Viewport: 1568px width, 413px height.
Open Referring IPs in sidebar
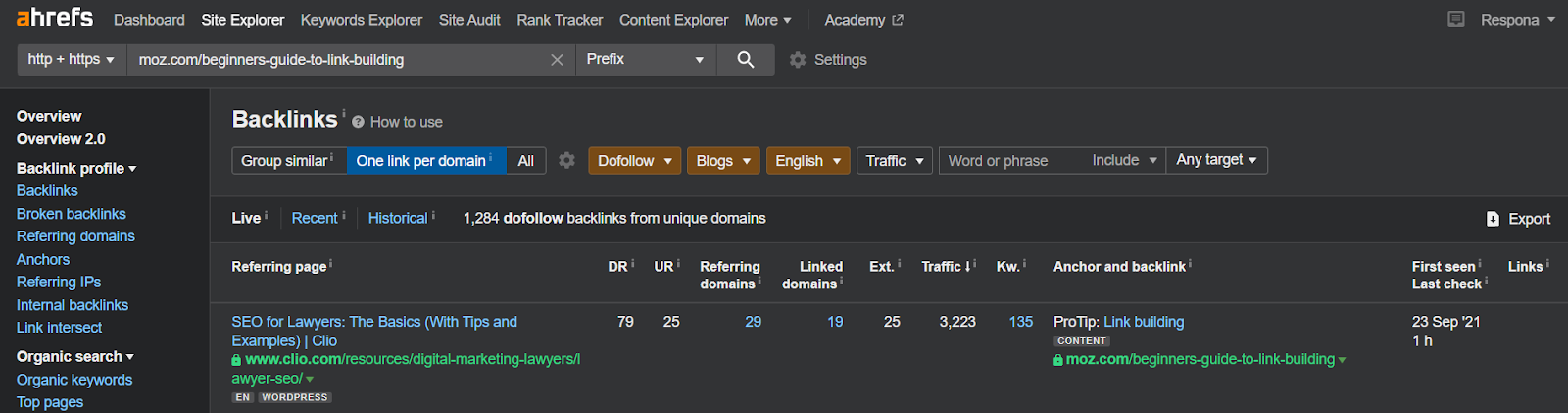[x=59, y=282]
